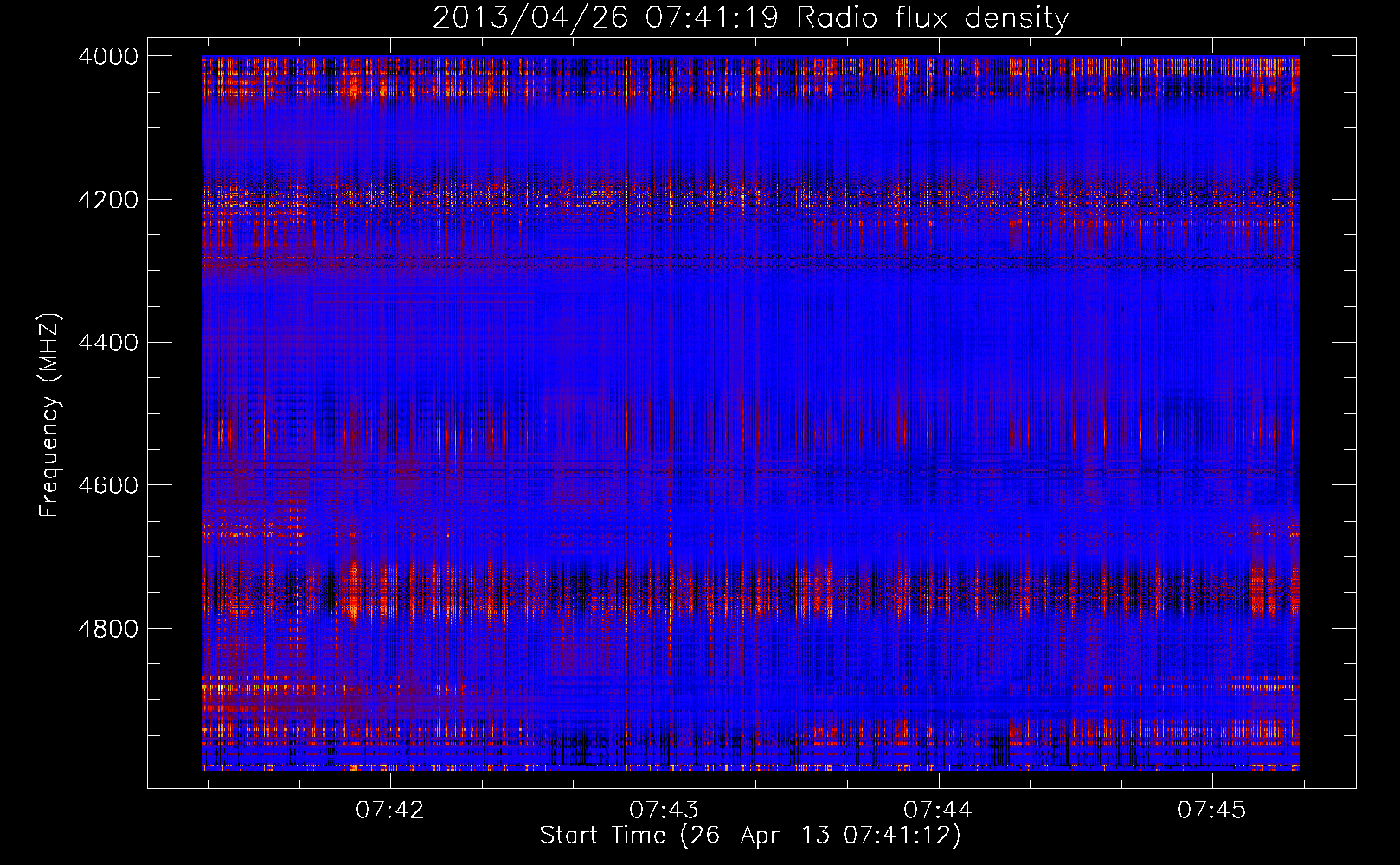
Task: Click the "Frequency (MHZ)" axis title
Action: coord(50,414)
